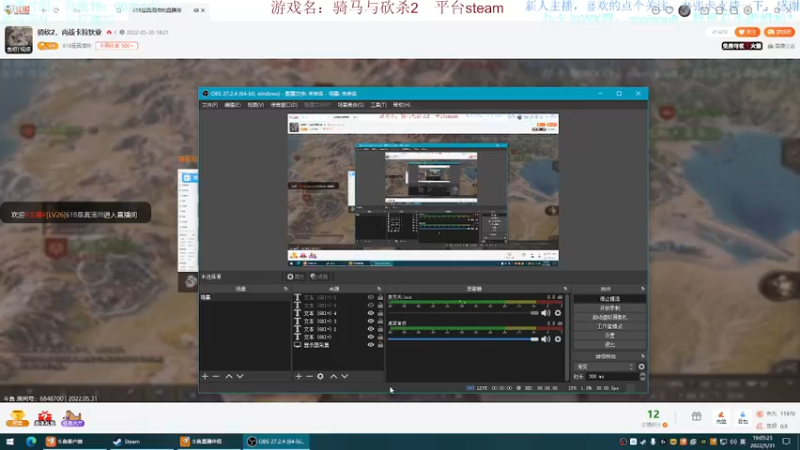Open the transition properties gear icon
Viewport: 800px width, 450px height.
[x=641, y=366]
